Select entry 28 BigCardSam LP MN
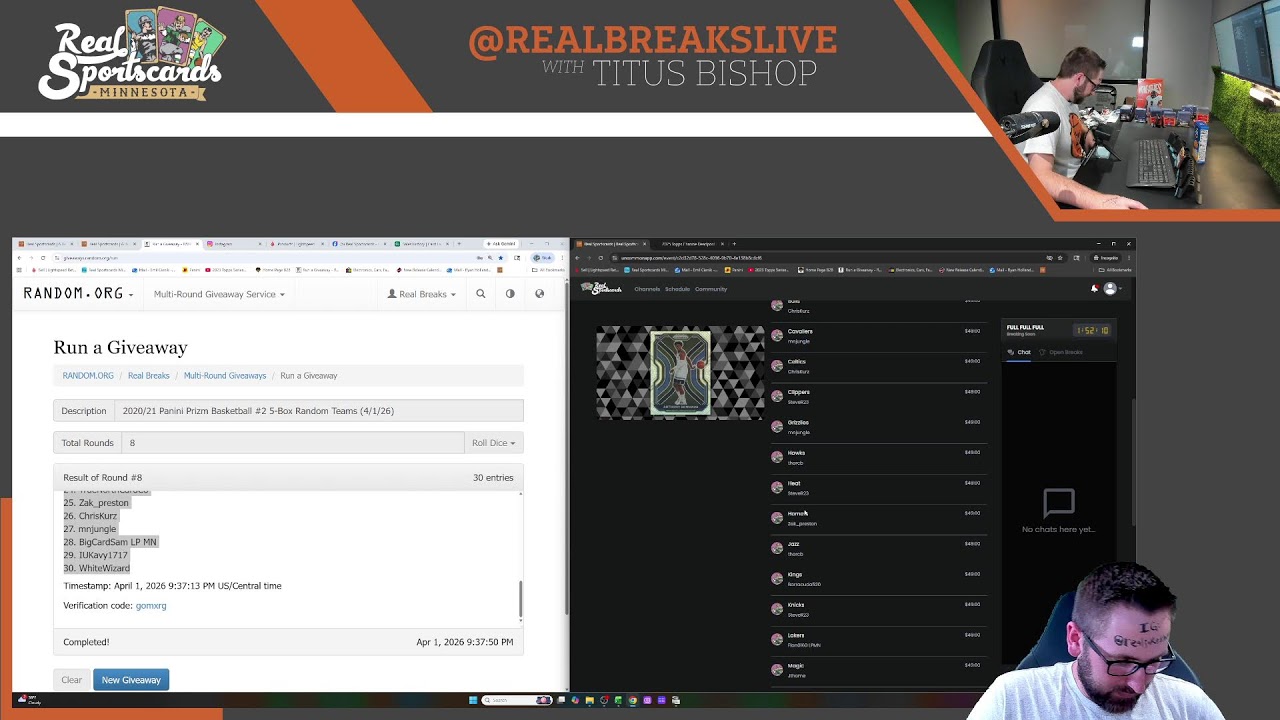The width and height of the screenshot is (1280, 720). coord(110,542)
